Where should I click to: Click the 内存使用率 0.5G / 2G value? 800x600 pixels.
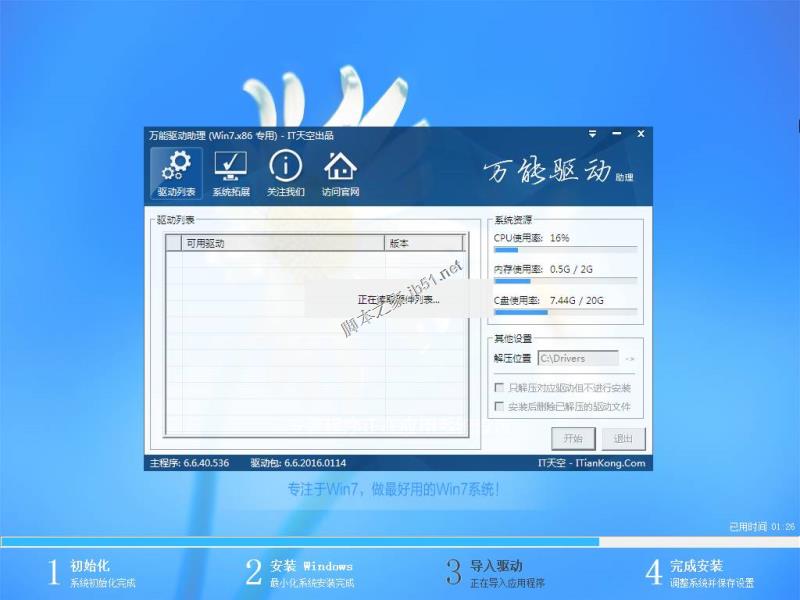[x=571, y=269]
